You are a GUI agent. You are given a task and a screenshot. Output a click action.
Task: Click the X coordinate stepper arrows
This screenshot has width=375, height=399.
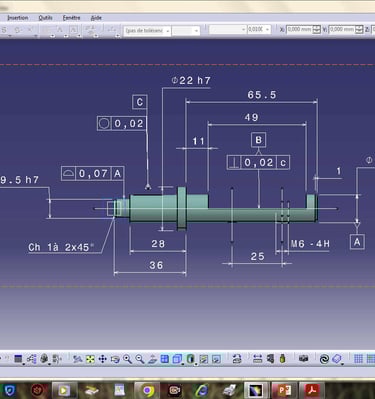(317, 30)
